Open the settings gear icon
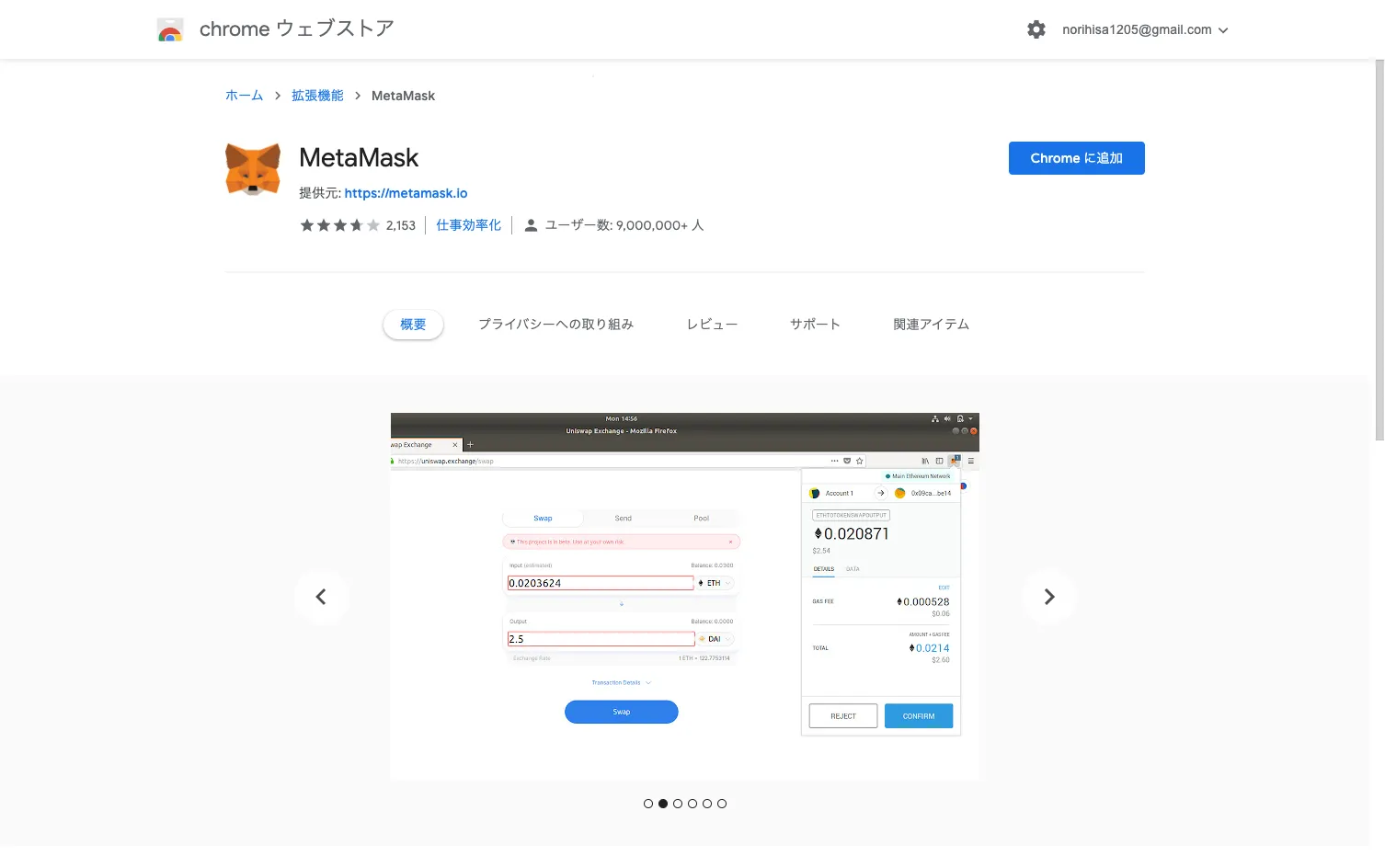This screenshot has height=868, width=1385. click(1036, 29)
